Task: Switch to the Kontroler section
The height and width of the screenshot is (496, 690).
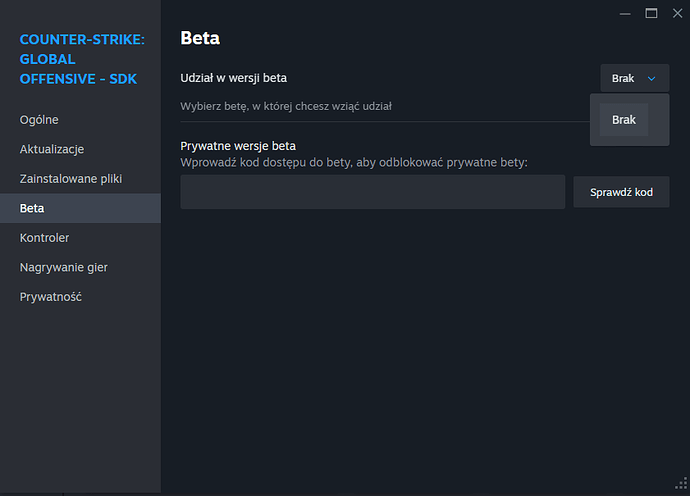Action: 80,238
